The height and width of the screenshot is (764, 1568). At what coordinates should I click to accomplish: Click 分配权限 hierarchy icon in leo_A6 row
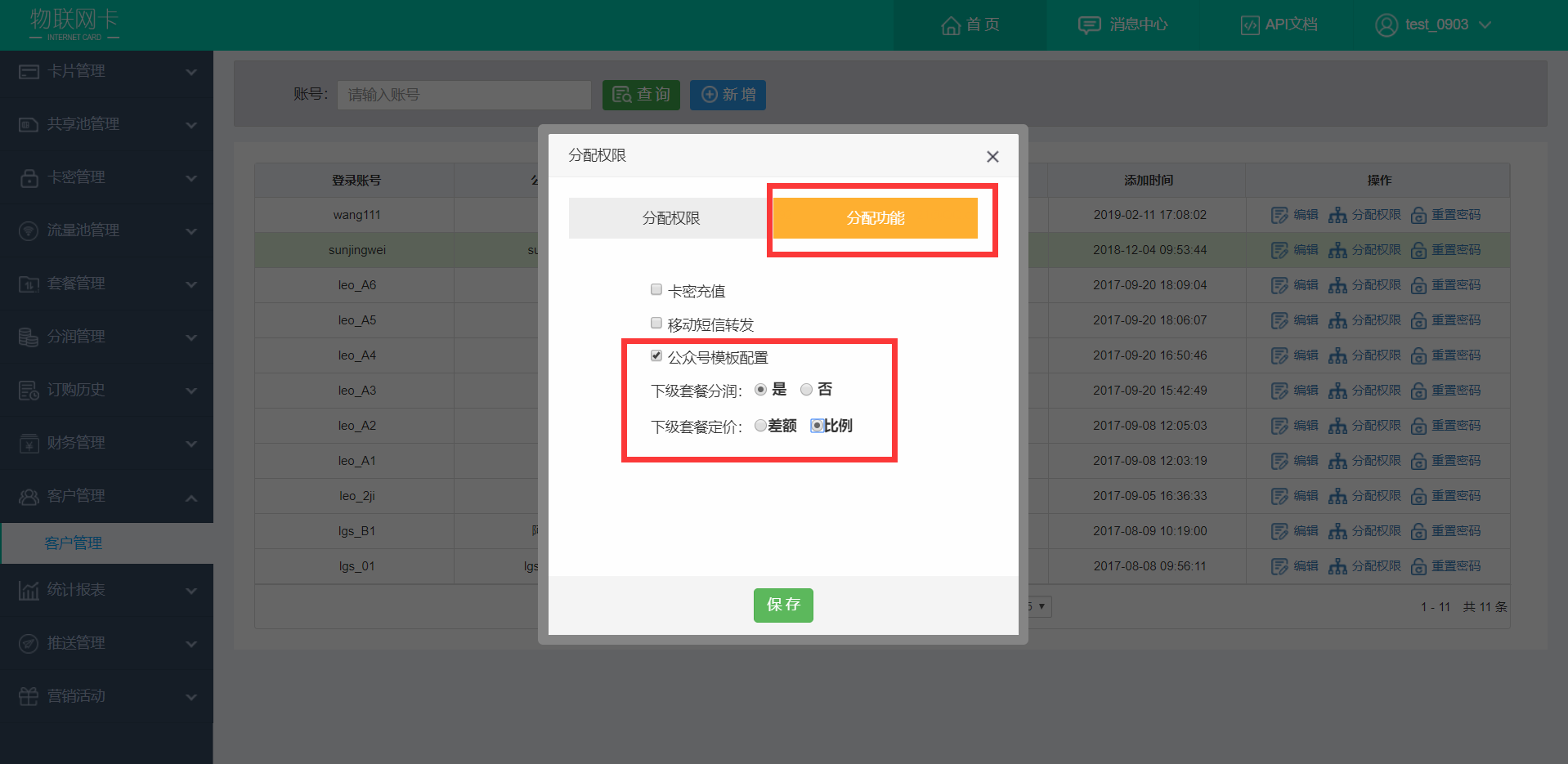pos(1337,286)
